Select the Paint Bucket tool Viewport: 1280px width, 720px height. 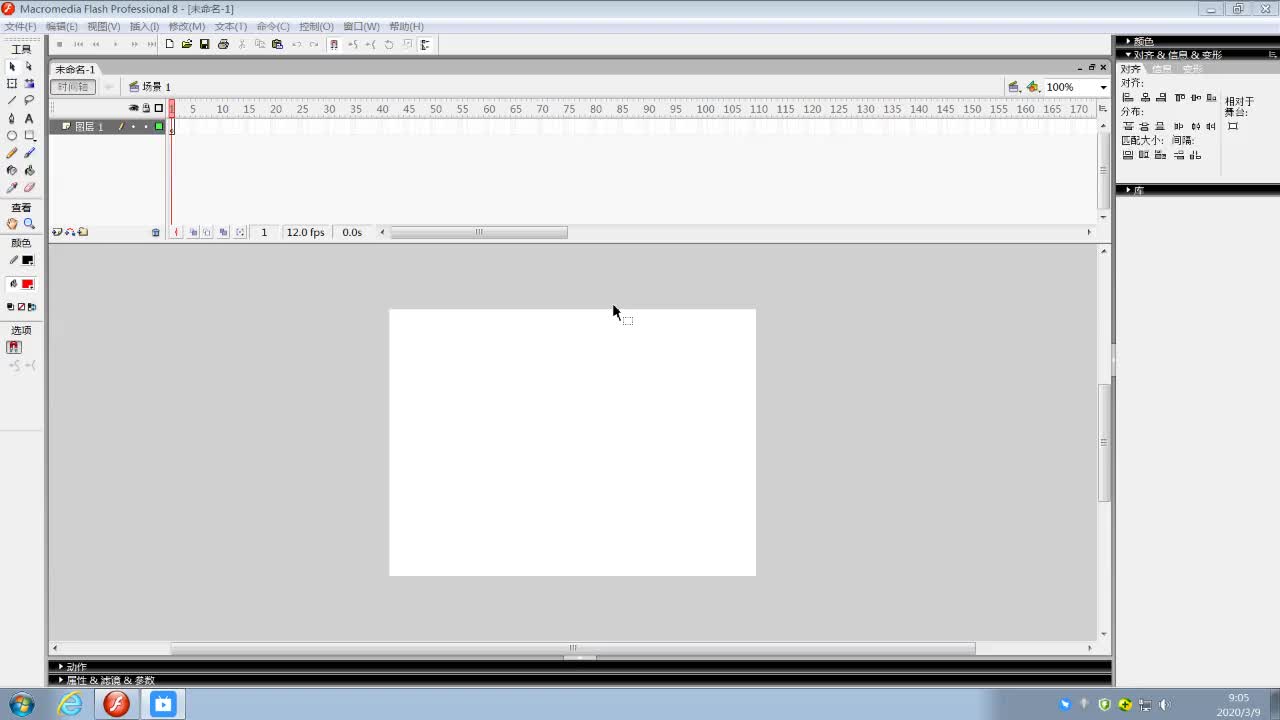coord(29,170)
